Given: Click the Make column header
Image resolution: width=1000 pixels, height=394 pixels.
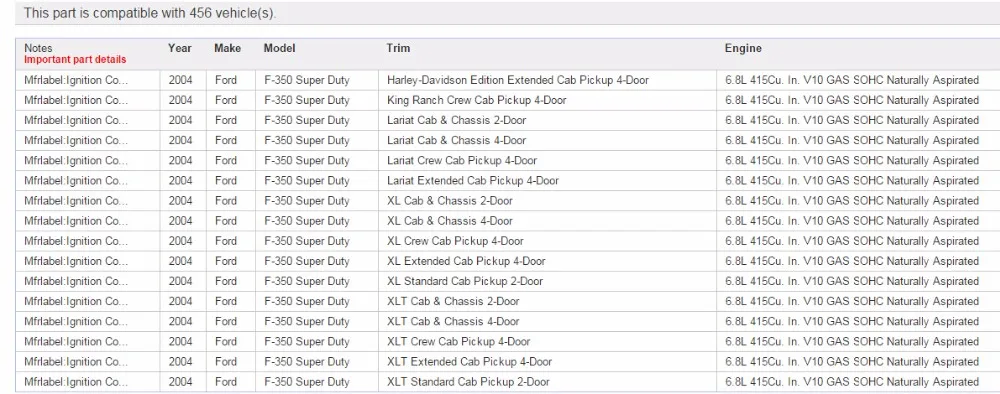Looking at the screenshot, I should pos(227,48).
